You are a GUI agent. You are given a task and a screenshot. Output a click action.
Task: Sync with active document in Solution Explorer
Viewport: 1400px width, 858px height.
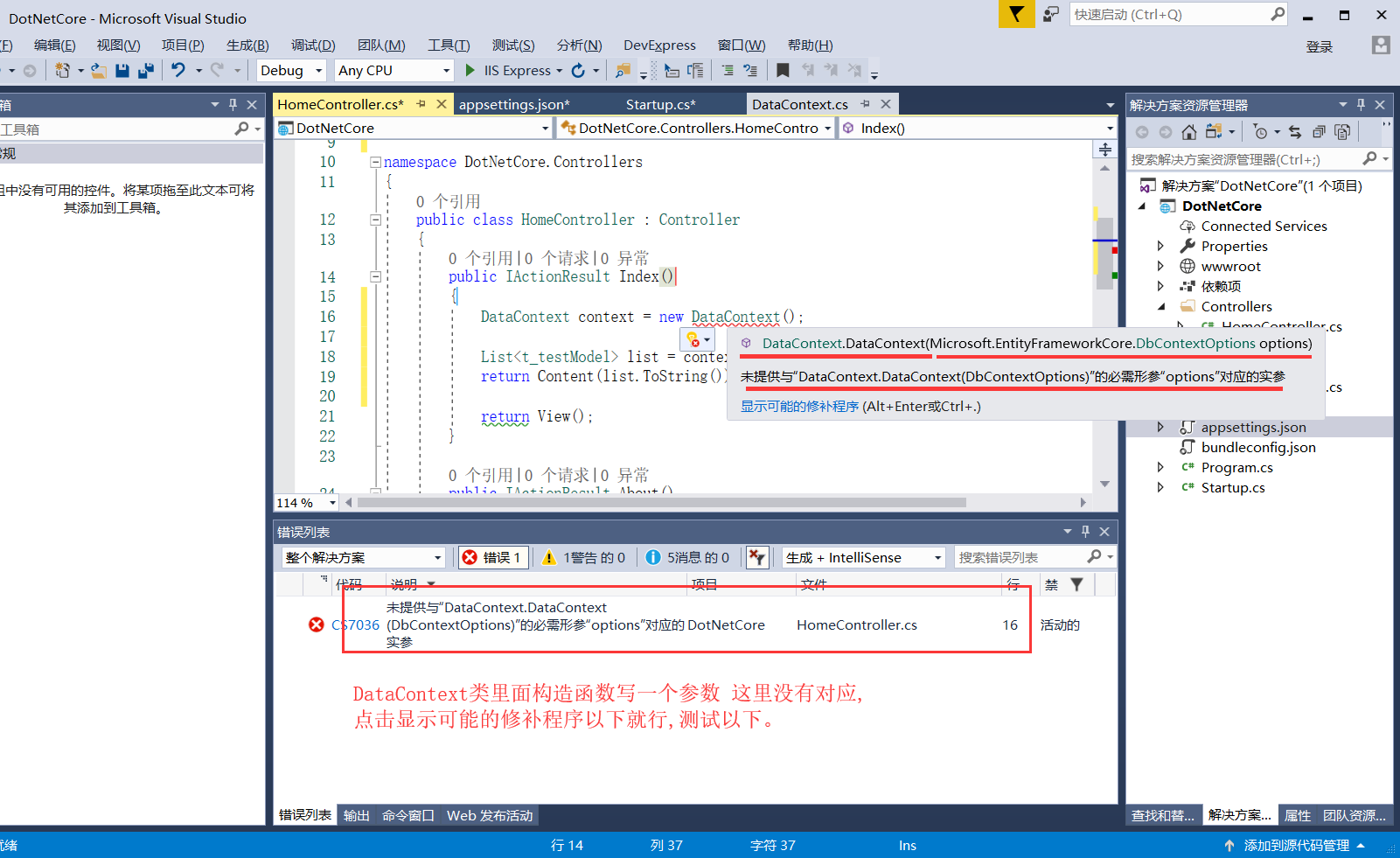1295,132
